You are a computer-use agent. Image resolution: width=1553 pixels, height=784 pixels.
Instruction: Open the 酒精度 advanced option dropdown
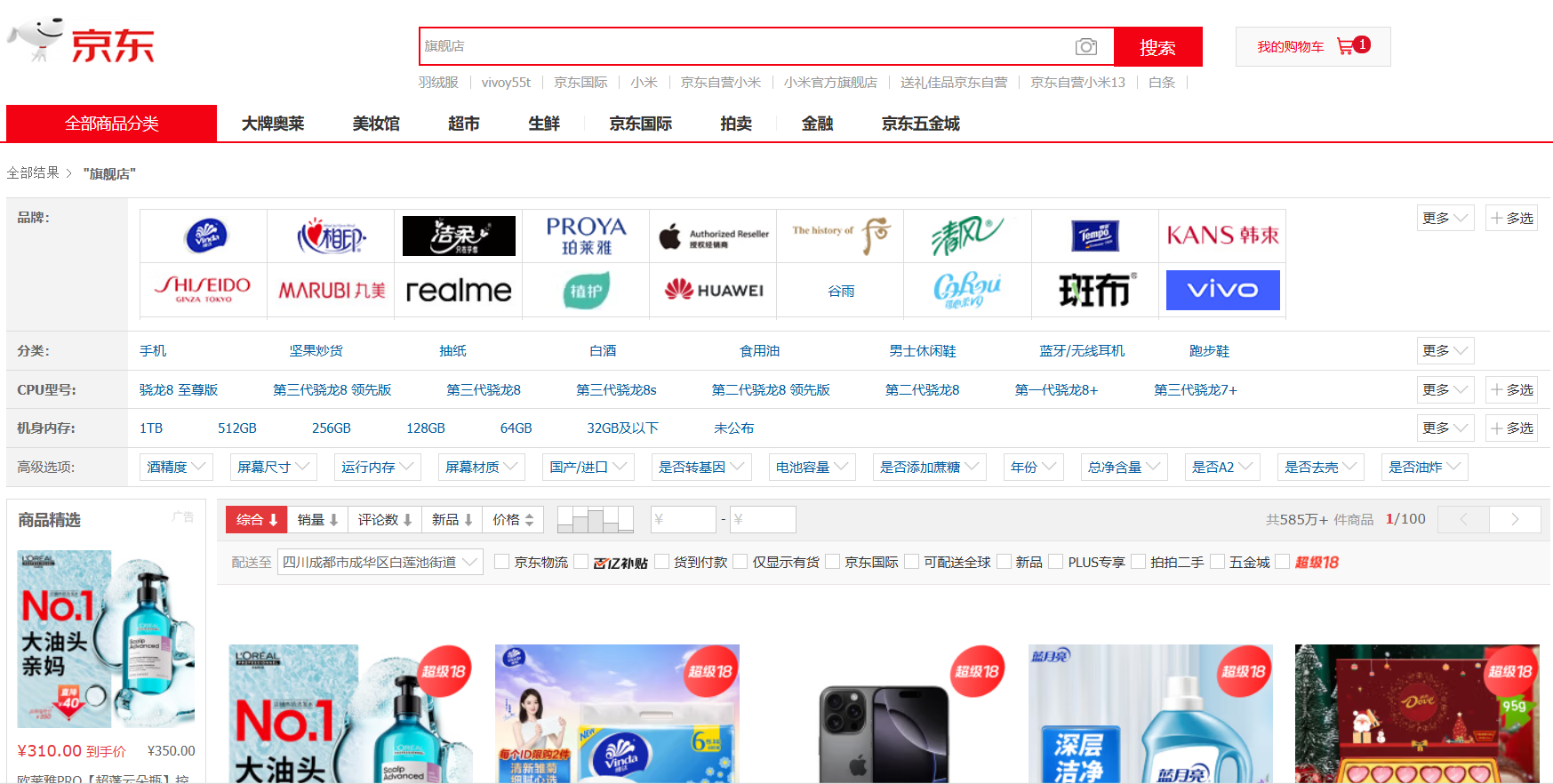click(176, 467)
